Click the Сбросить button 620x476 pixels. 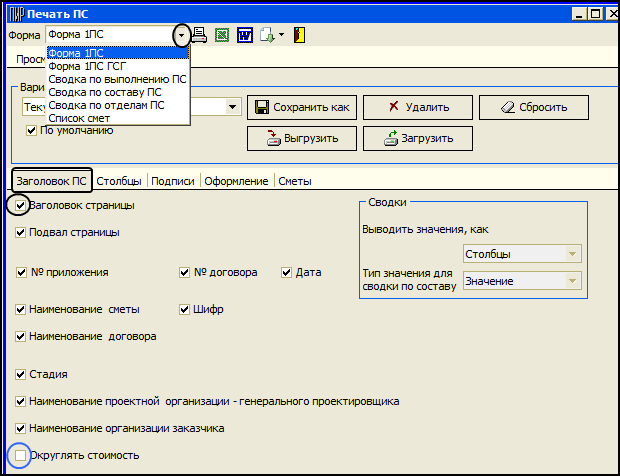pyautogui.click(x=534, y=107)
